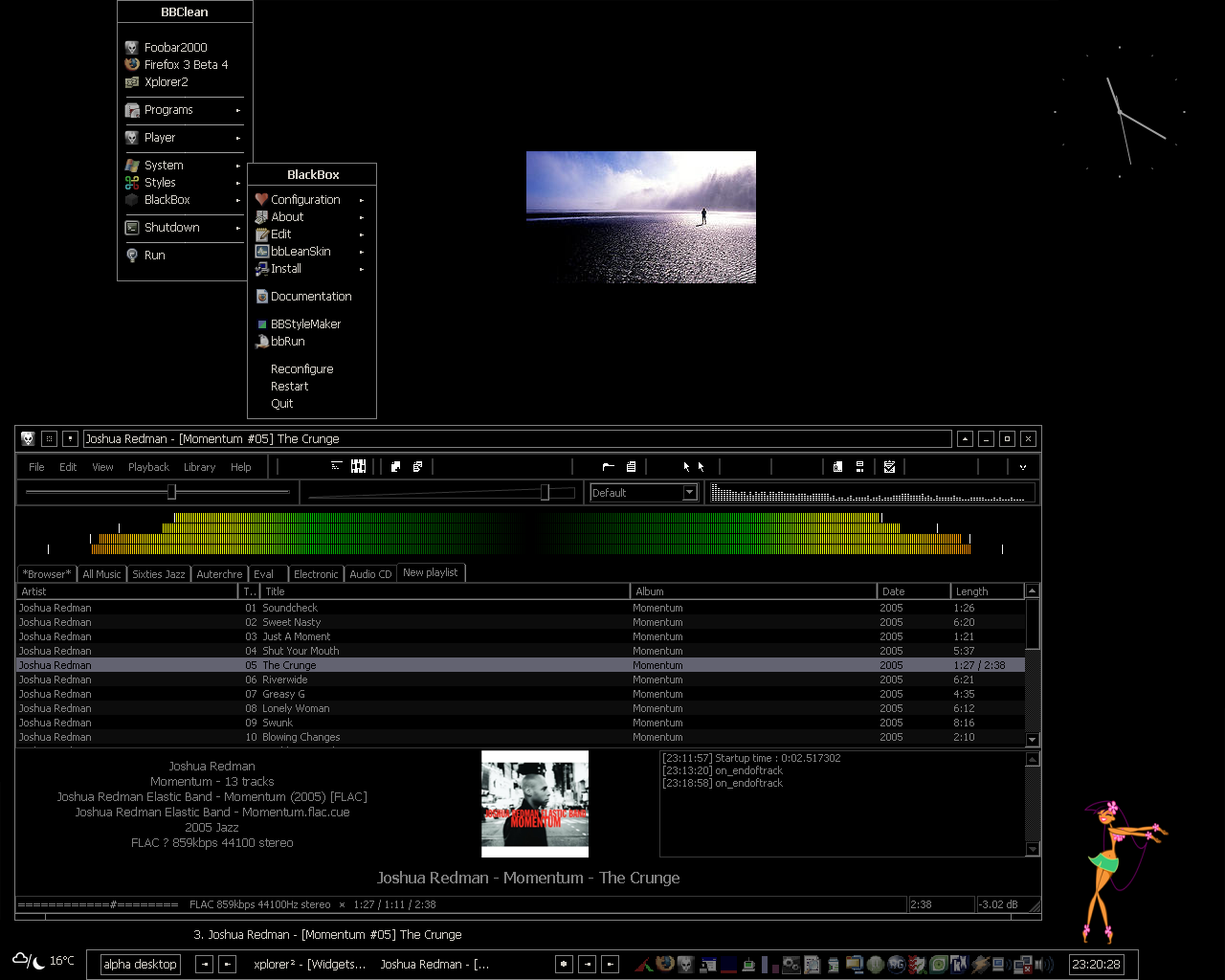Screen dimensions: 1225x980
Task: Click the alpha desktop workspace label
Action: click(140, 964)
